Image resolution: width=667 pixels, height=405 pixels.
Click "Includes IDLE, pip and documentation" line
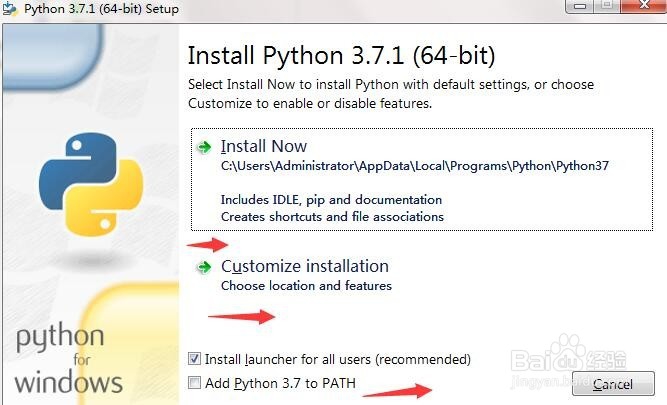point(331,200)
